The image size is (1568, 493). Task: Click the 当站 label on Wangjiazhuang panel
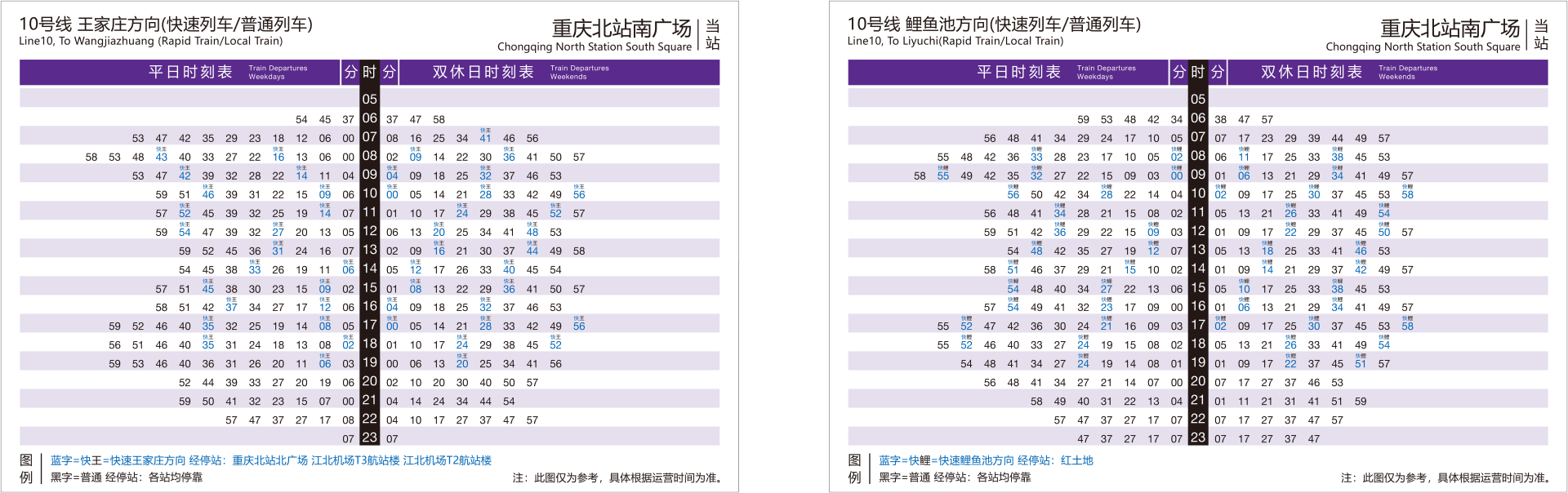pos(713,35)
